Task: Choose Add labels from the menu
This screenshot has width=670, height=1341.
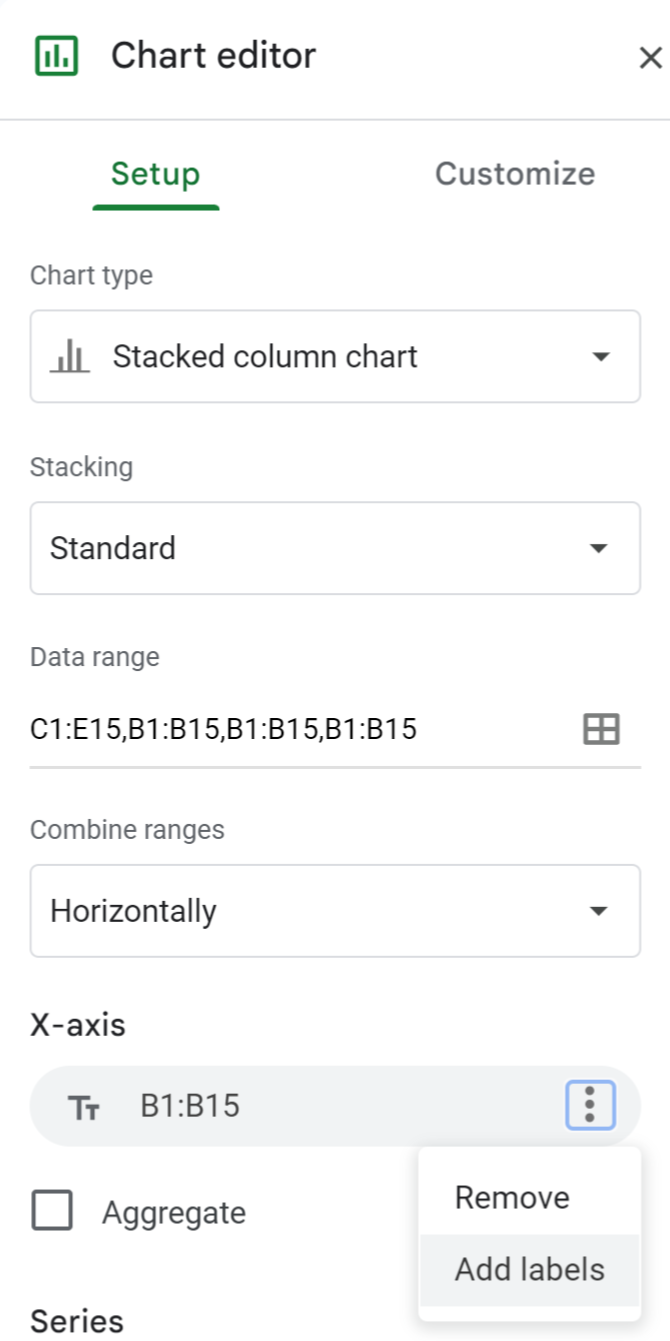Action: tap(529, 1269)
